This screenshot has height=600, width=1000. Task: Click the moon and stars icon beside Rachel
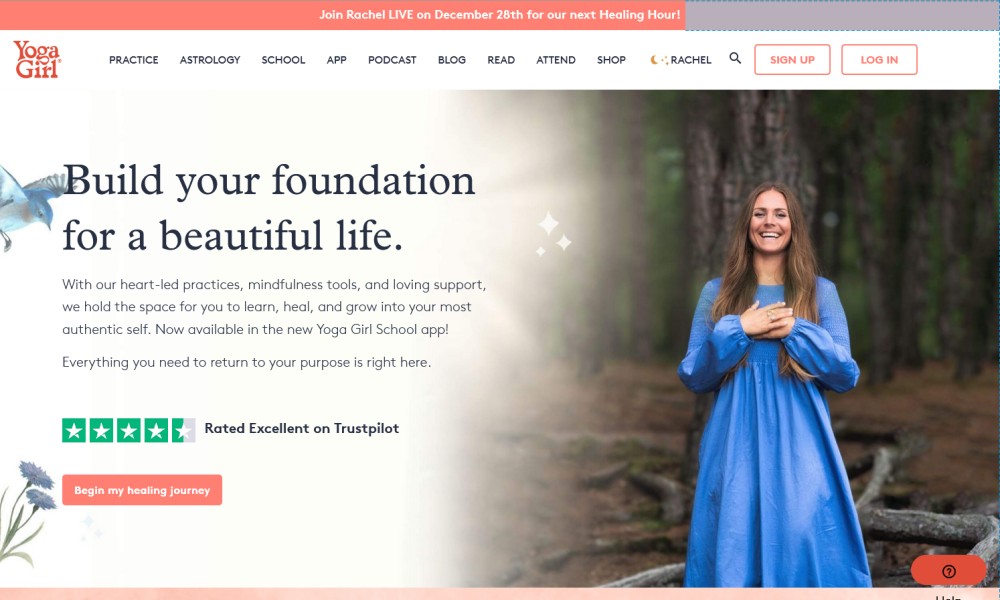point(659,60)
